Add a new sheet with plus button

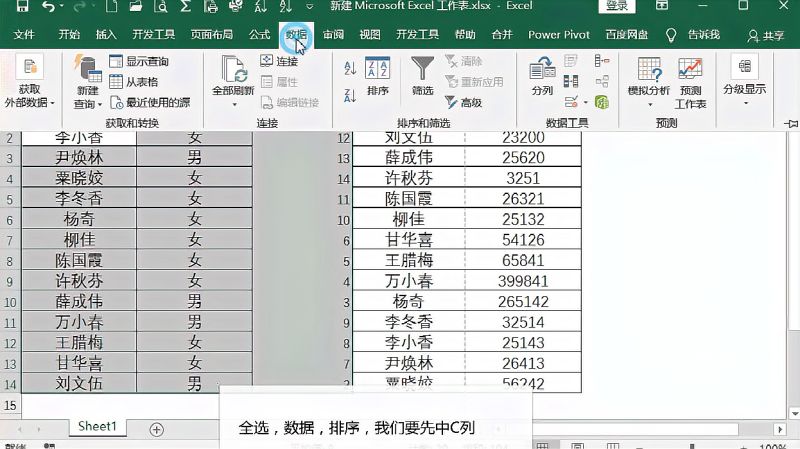click(156, 428)
